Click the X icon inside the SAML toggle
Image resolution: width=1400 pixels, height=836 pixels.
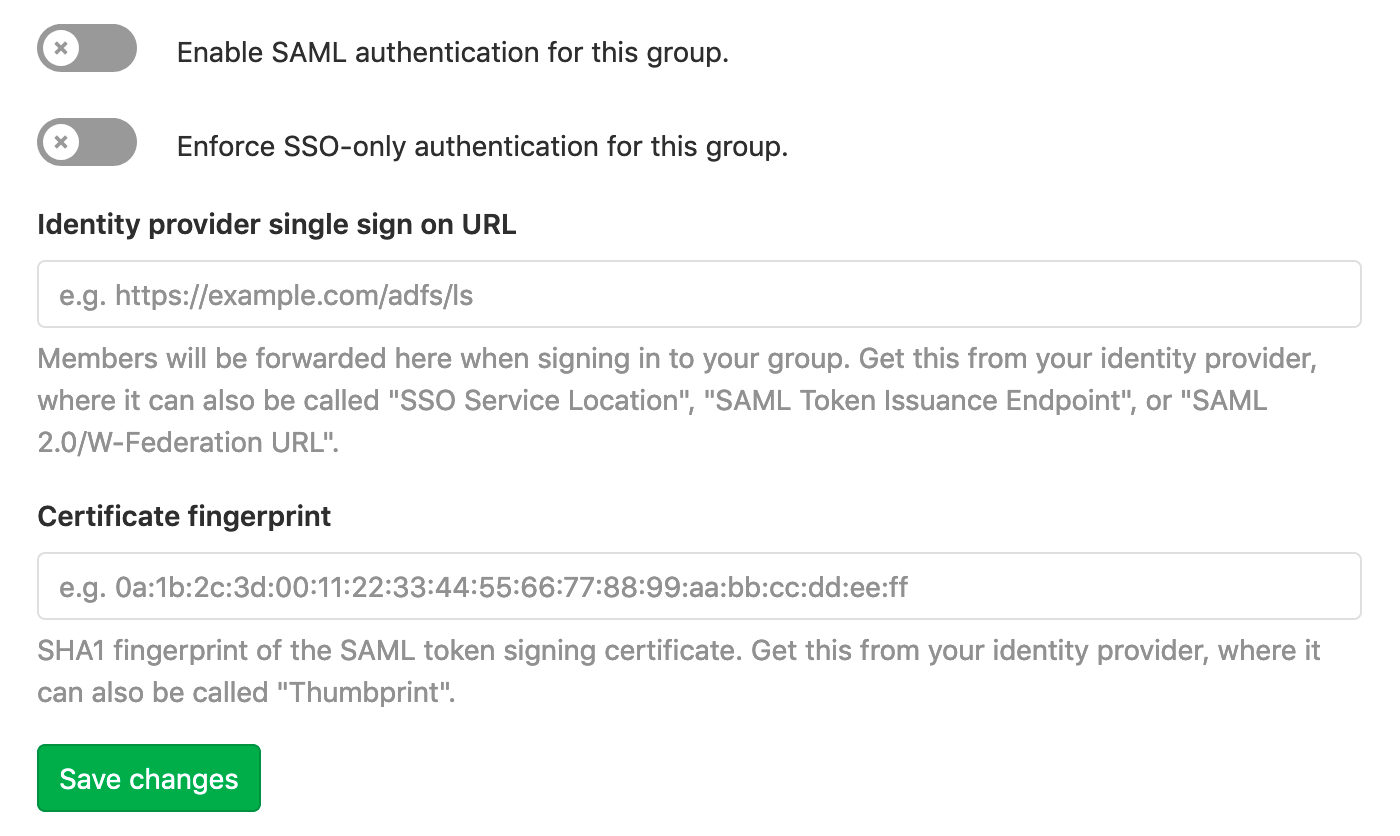coord(62,47)
